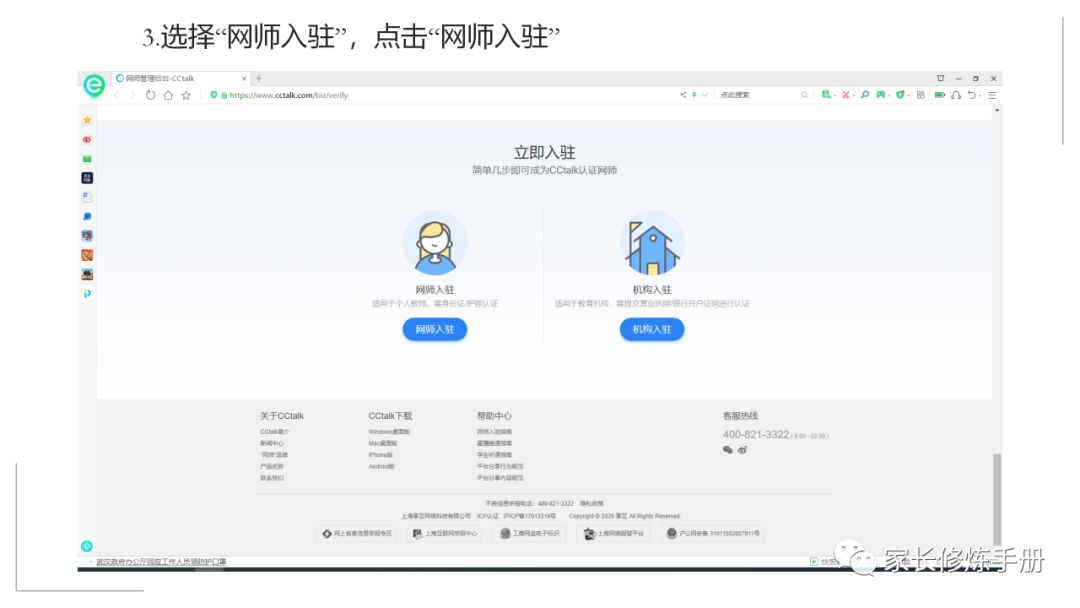Screen dimensions: 1080x608
Task: Open 新闻中心 footer link
Action: [271, 443]
